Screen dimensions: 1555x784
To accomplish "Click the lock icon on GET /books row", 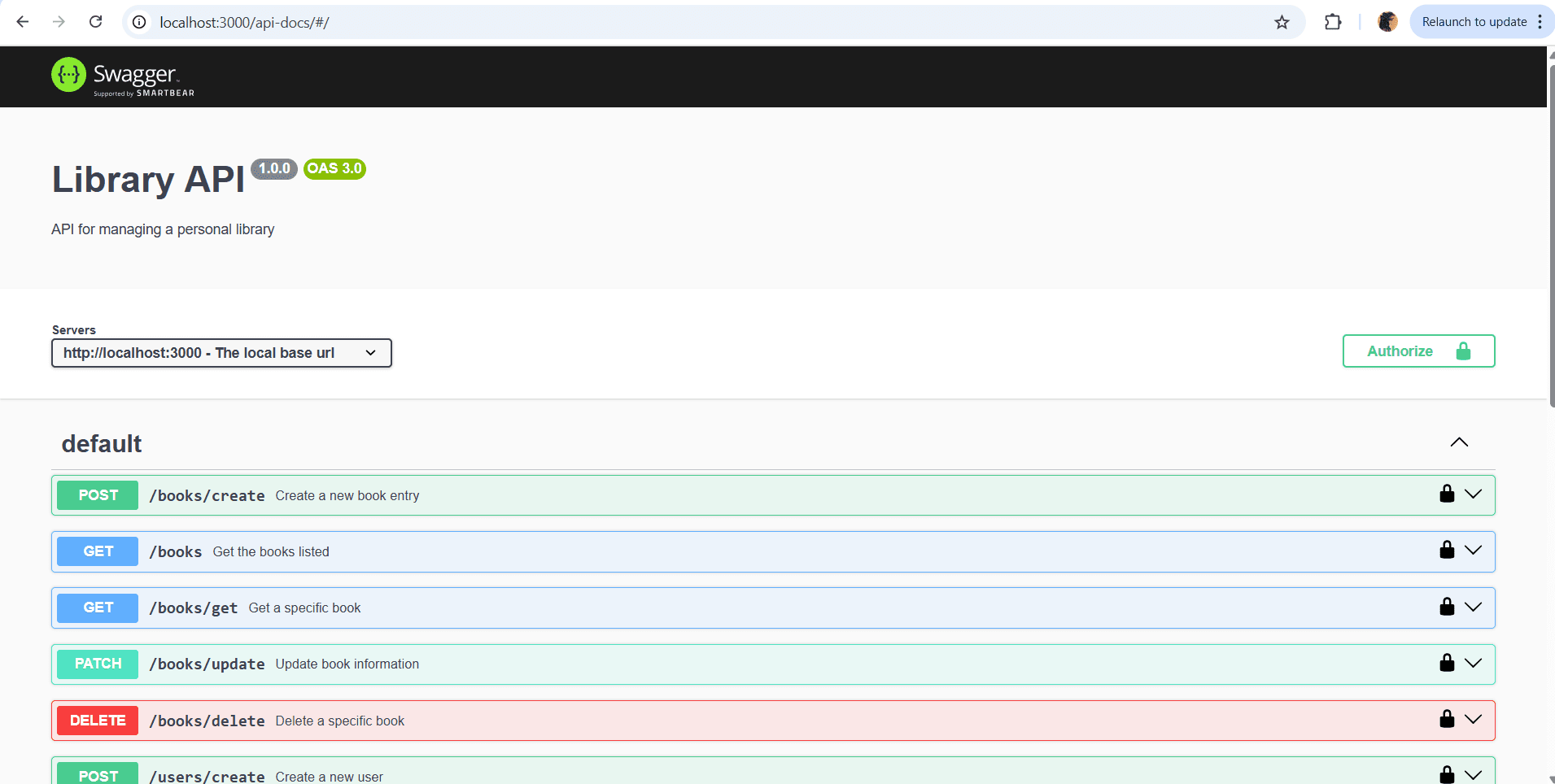I will point(1447,550).
